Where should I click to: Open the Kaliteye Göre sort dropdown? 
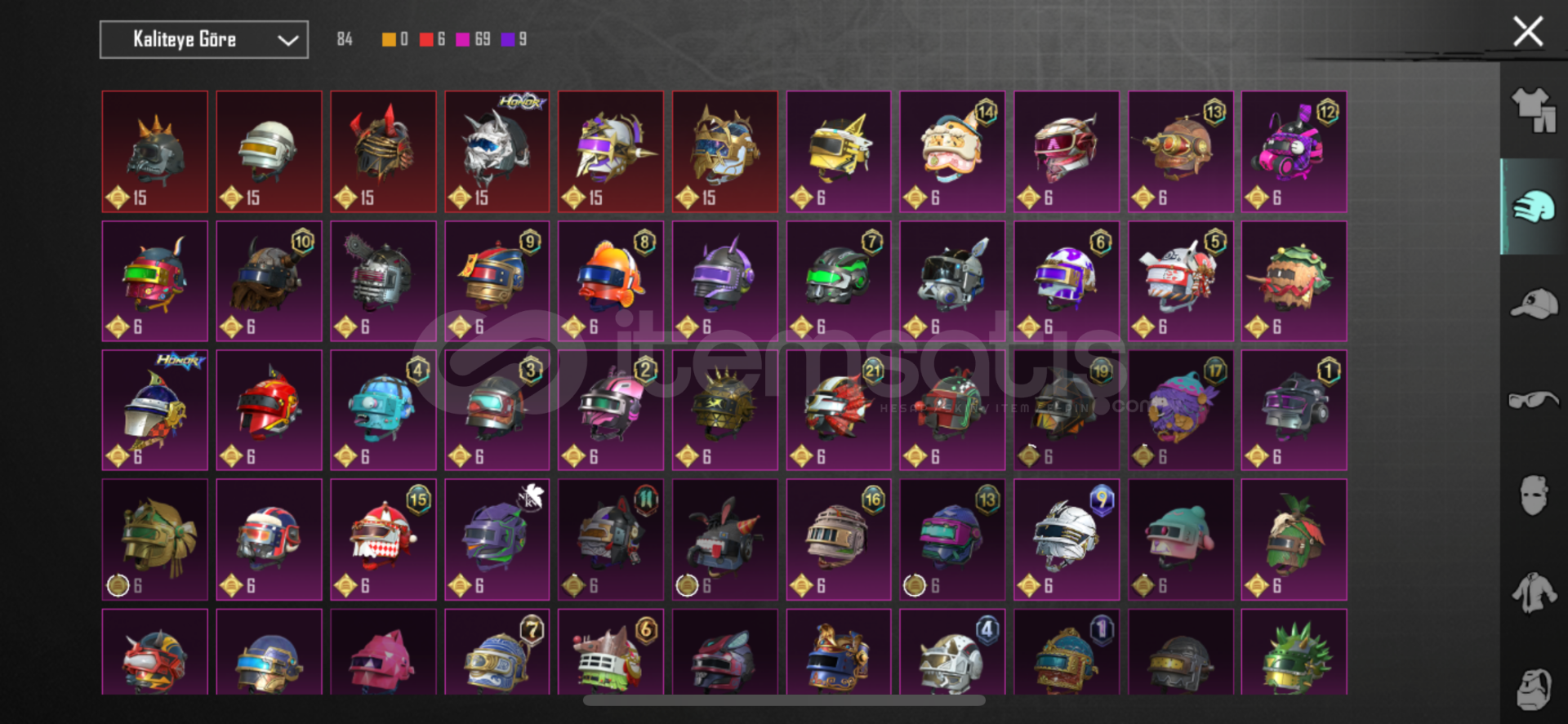coord(204,39)
